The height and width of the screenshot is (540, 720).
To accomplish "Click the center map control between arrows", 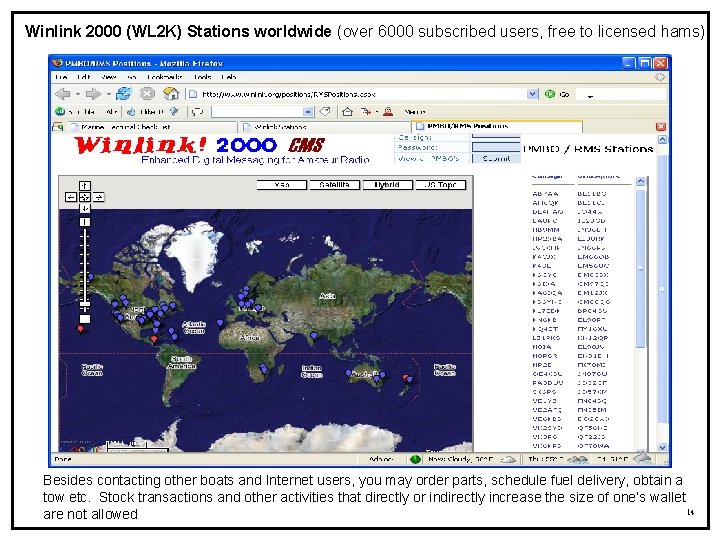I will tap(84, 197).
